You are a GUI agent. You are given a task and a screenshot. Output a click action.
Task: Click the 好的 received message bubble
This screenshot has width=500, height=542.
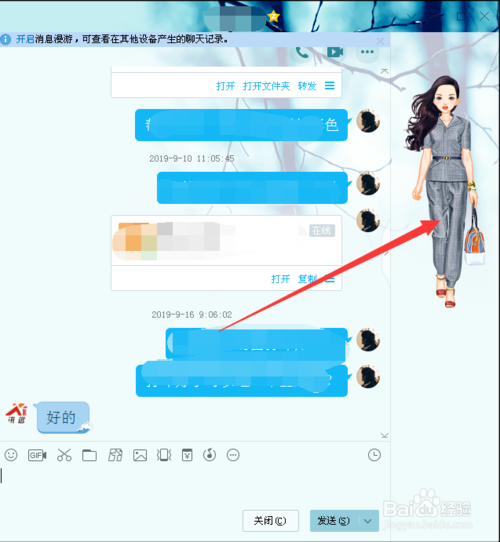click(63, 417)
